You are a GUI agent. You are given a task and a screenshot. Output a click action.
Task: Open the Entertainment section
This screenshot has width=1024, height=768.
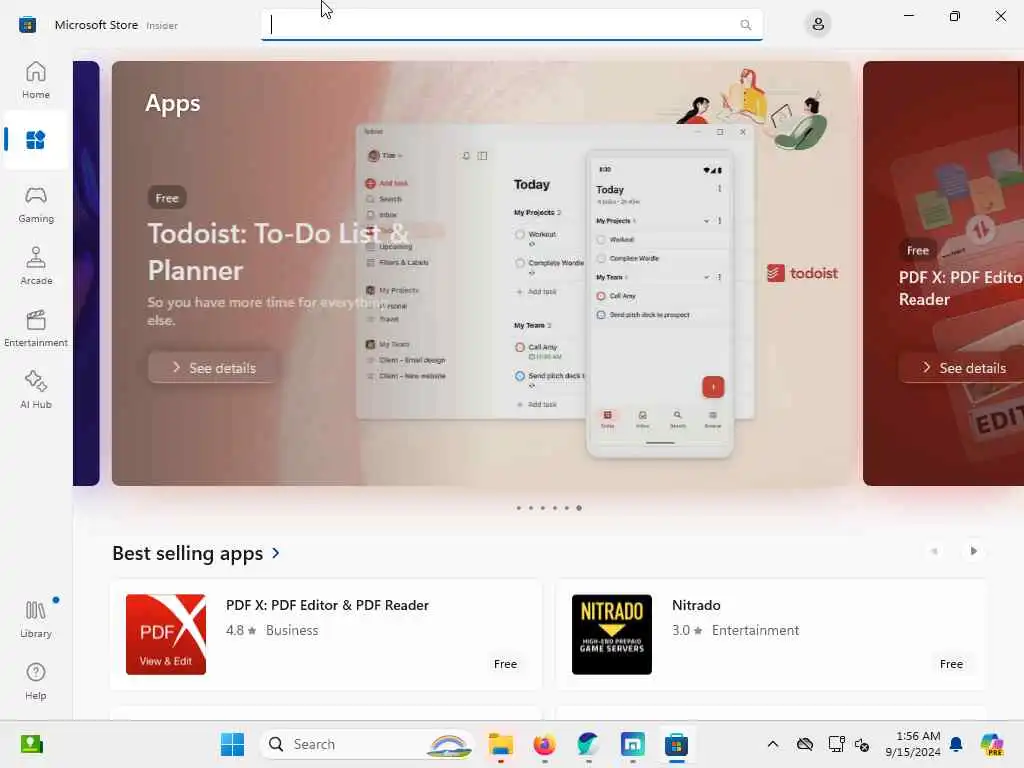pos(35,328)
